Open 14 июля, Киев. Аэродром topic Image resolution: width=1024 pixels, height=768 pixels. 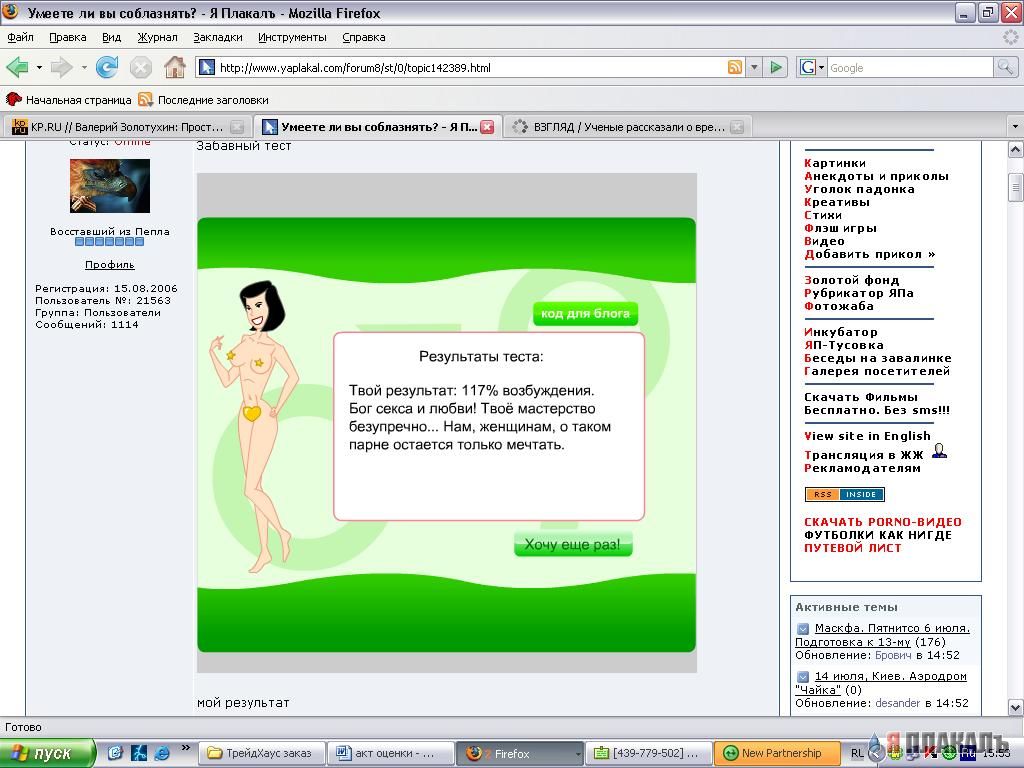tap(881, 683)
